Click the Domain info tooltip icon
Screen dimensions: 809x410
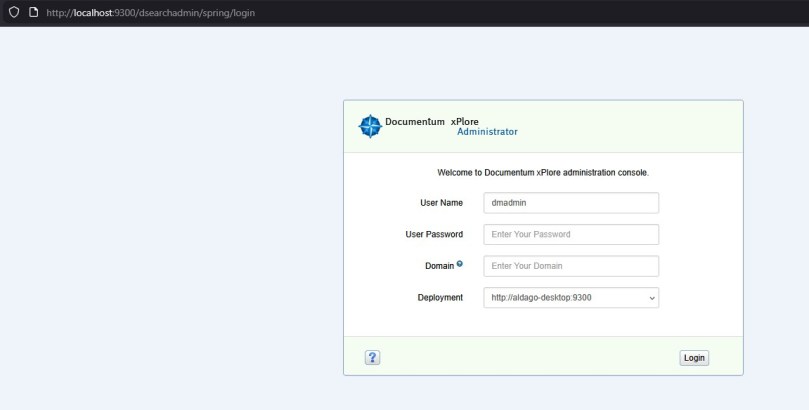(460, 264)
